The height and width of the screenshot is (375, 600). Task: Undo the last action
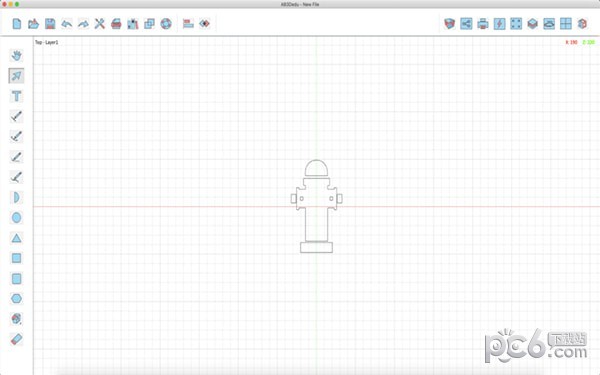tap(67, 24)
